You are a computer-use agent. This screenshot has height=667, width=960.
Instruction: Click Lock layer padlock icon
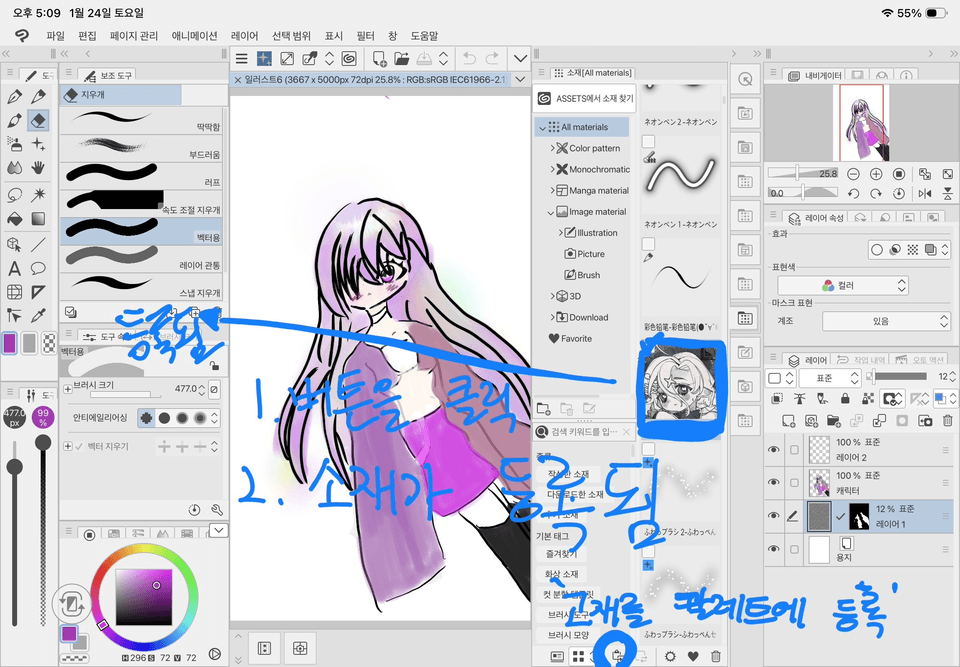pyautogui.click(x=845, y=399)
